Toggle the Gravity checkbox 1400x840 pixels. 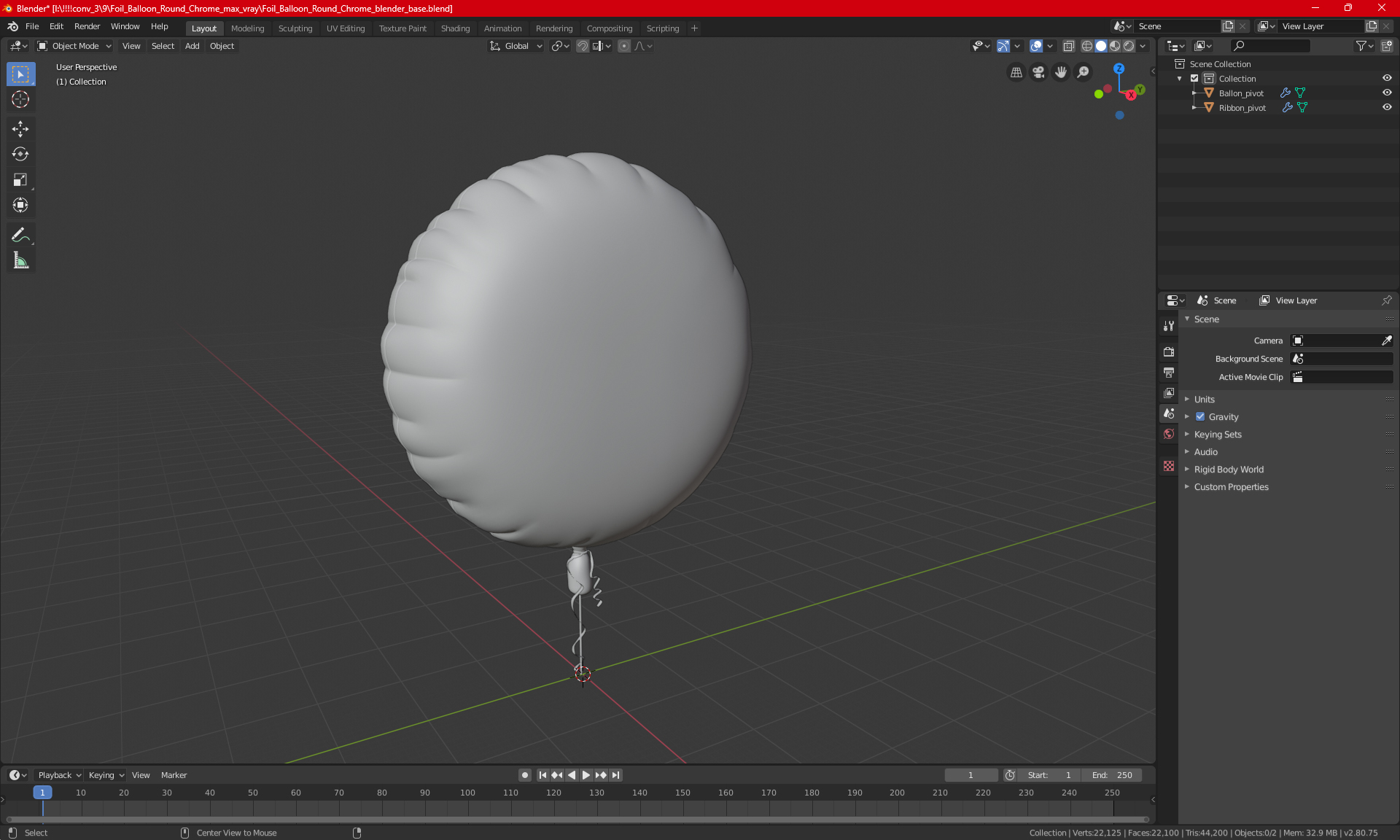click(1200, 417)
